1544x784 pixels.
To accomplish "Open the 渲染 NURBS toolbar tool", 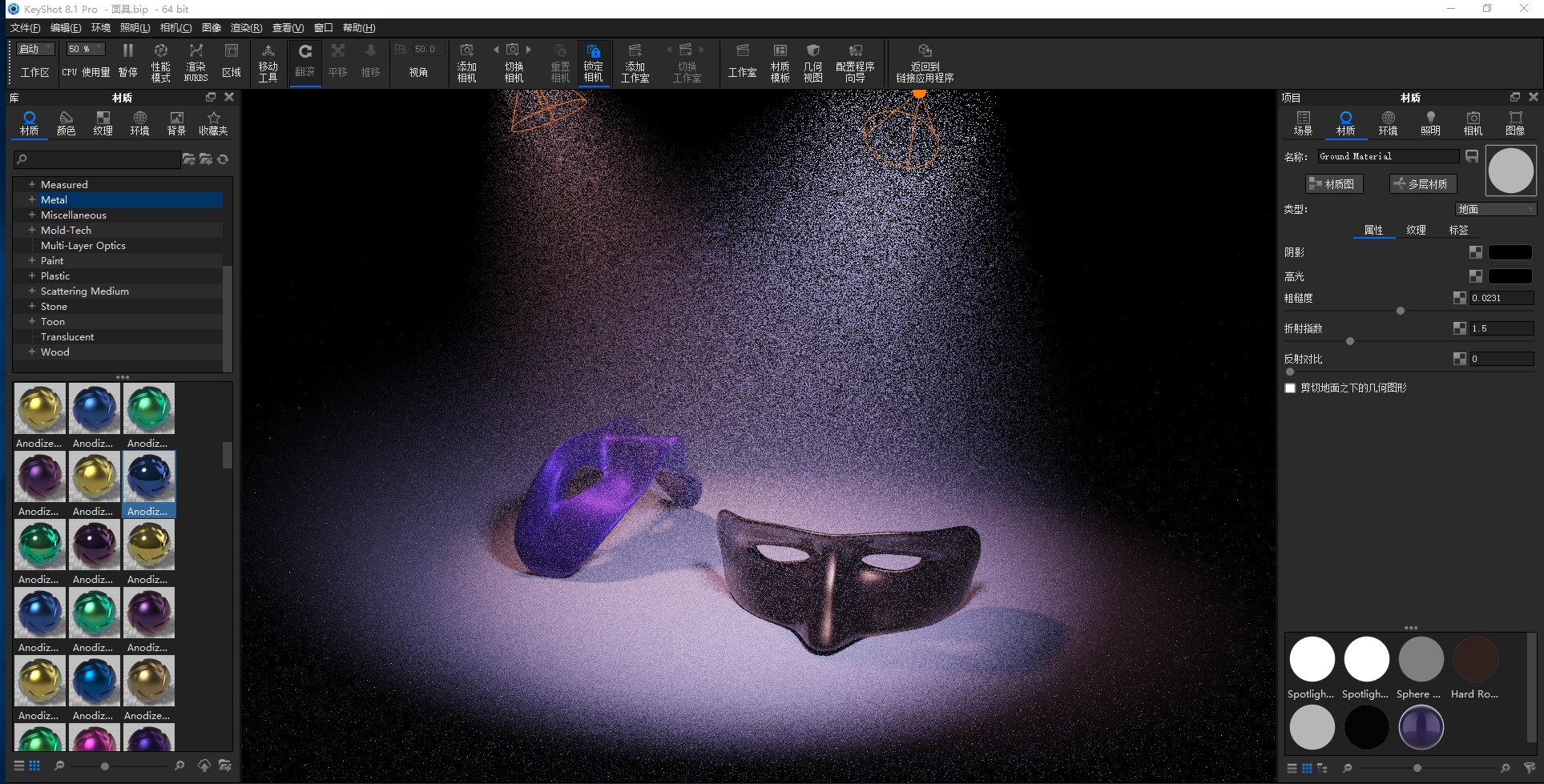I will (196, 61).
